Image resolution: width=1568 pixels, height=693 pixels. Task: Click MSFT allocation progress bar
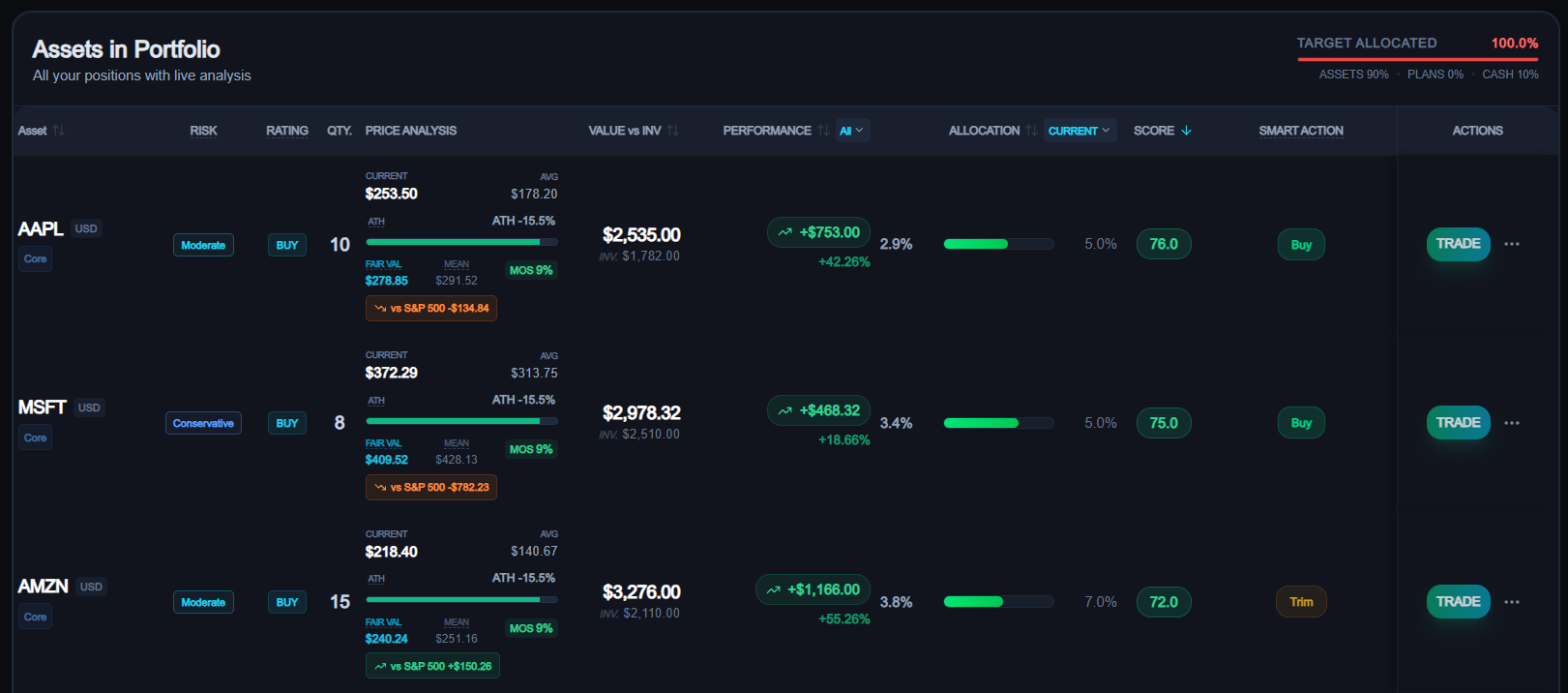coord(998,423)
